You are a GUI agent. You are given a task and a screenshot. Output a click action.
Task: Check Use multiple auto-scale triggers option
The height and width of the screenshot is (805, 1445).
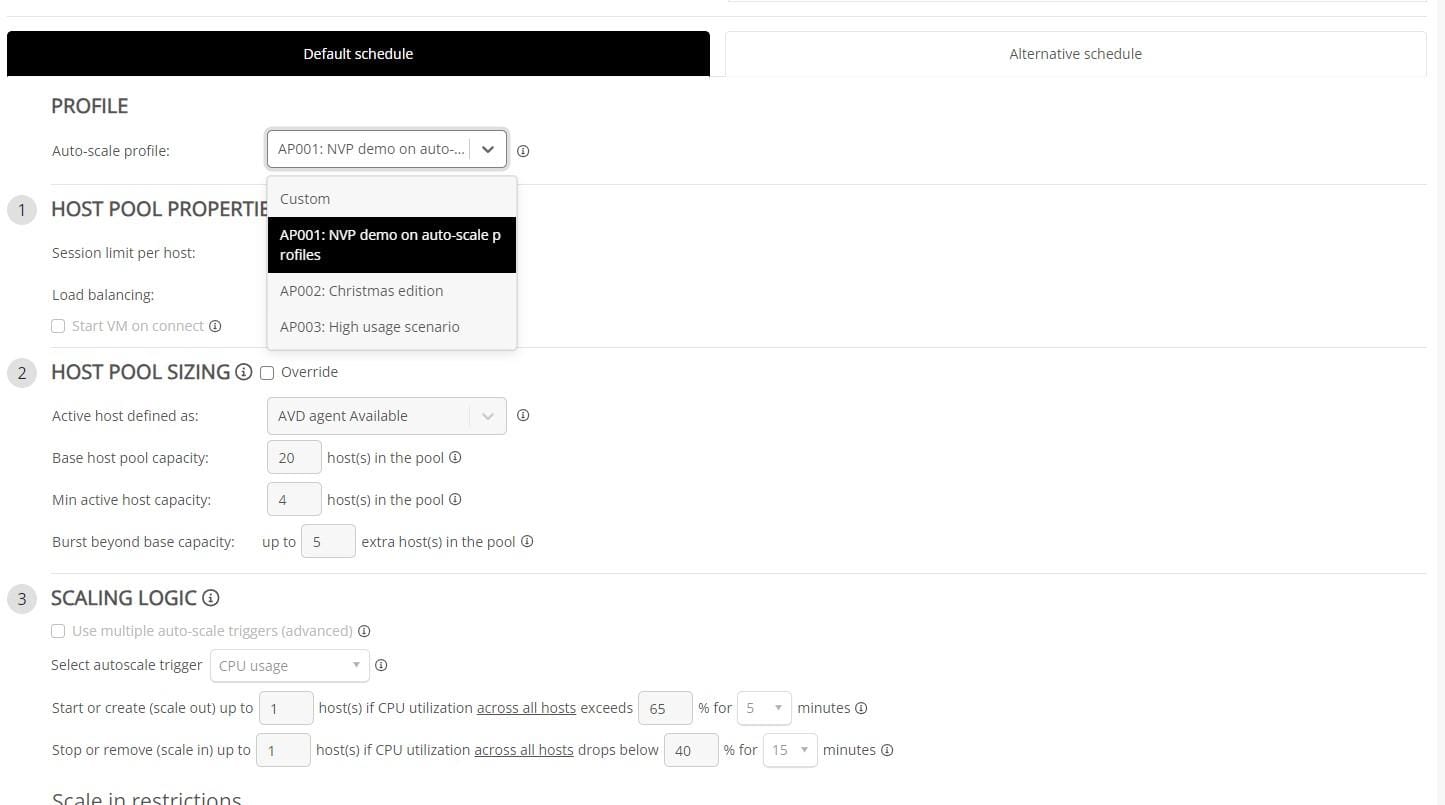pyautogui.click(x=58, y=631)
